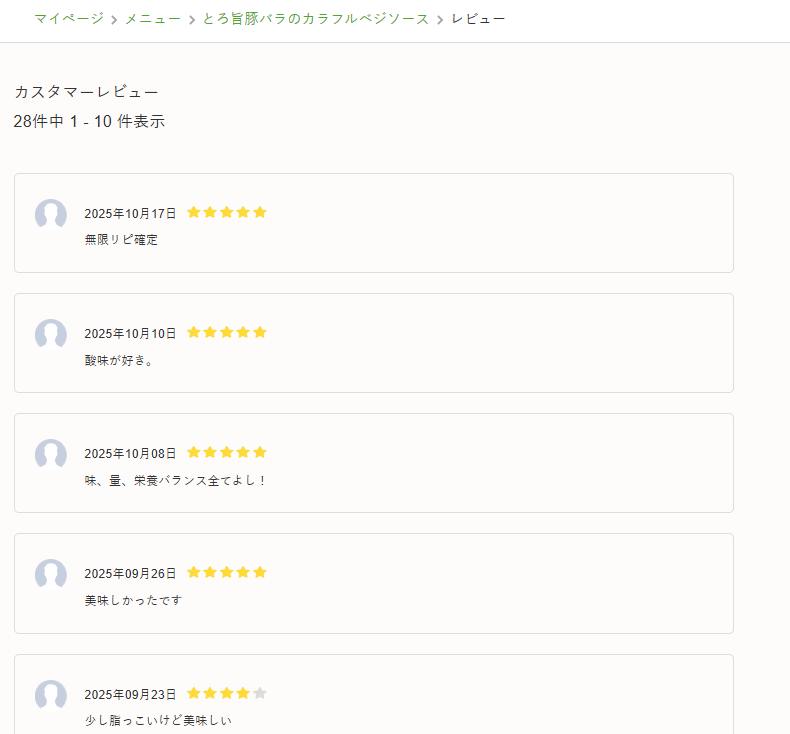Click star rating on 2025年10月08日 review
The image size is (790, 734).
[x=227, y=452]
